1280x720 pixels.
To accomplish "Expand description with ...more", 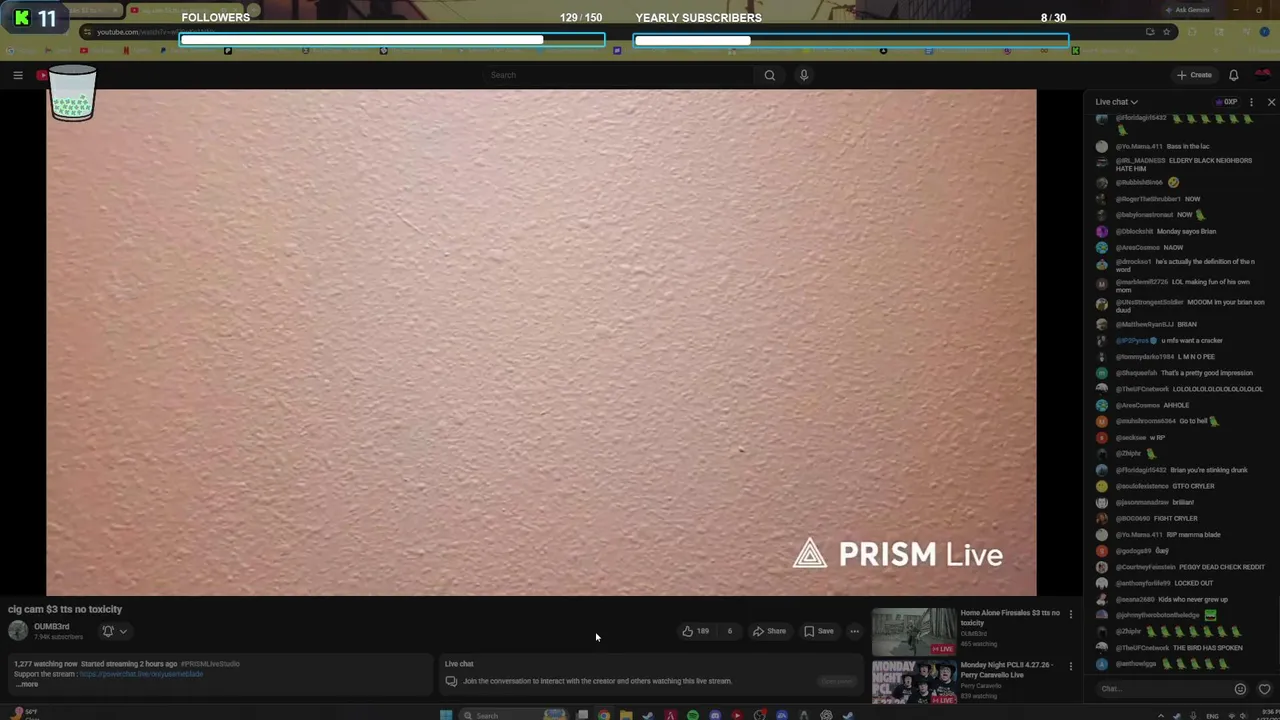I will [27, 684].
